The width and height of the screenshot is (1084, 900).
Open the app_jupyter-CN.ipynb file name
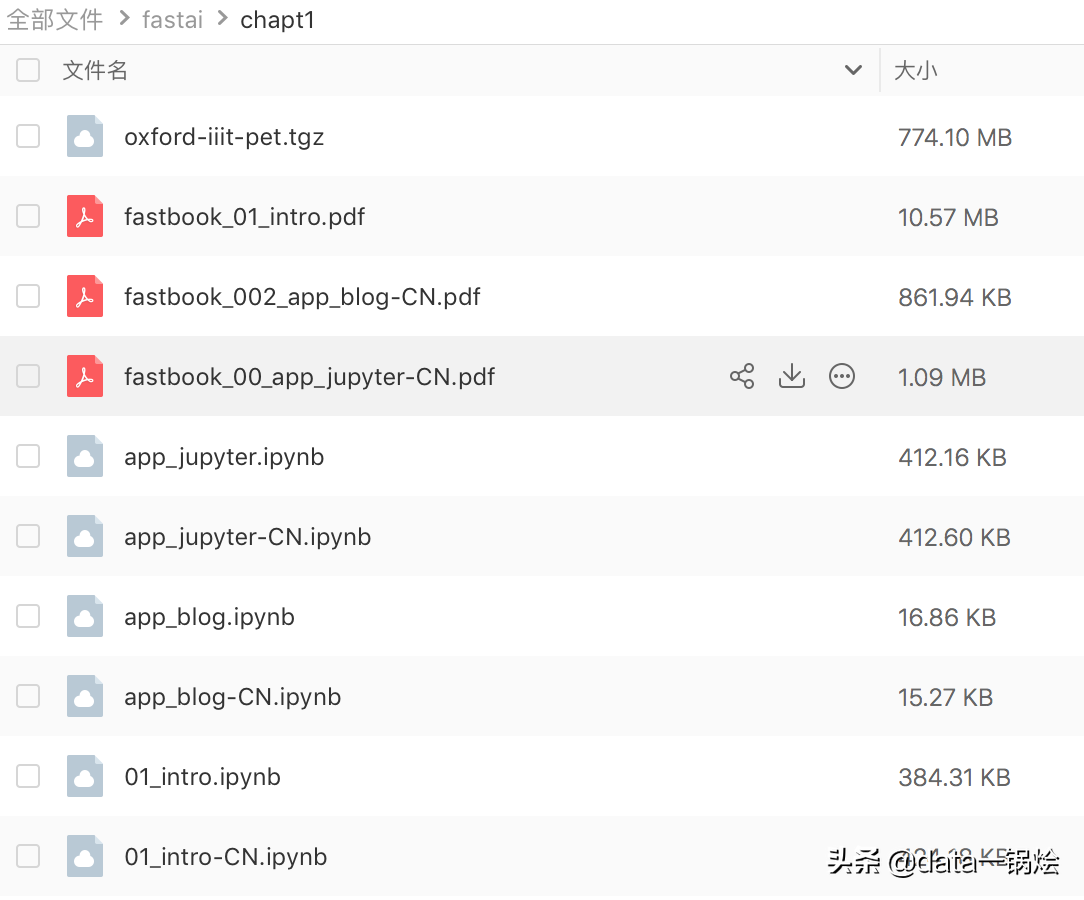tap(247, 537)
